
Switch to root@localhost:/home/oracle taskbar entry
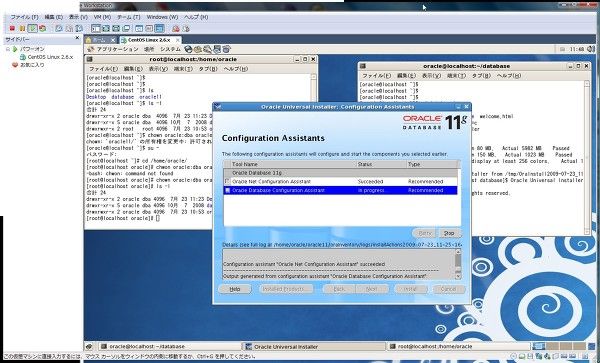[x=458, y=347]
